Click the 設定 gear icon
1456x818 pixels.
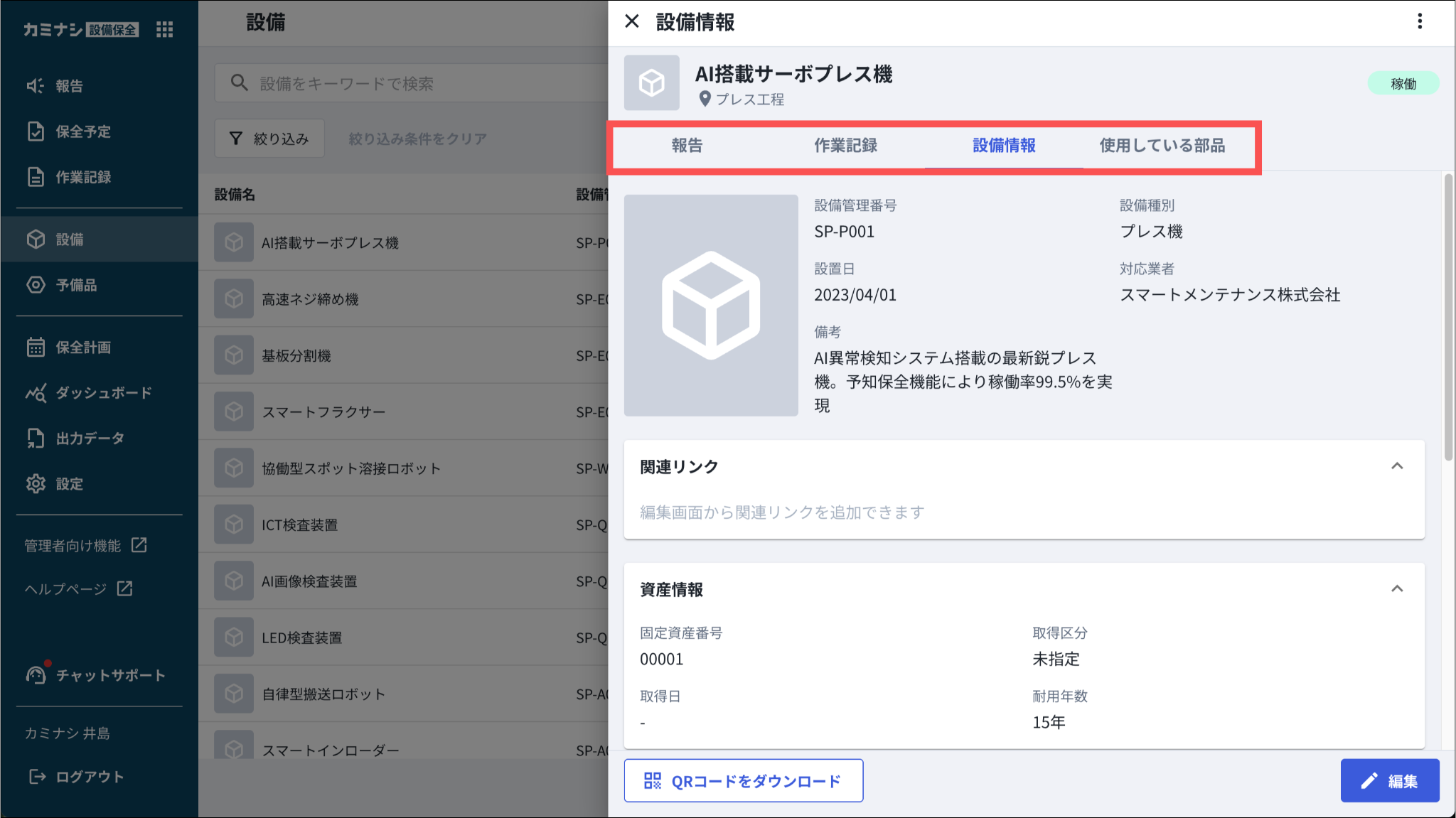pos(36,484)
